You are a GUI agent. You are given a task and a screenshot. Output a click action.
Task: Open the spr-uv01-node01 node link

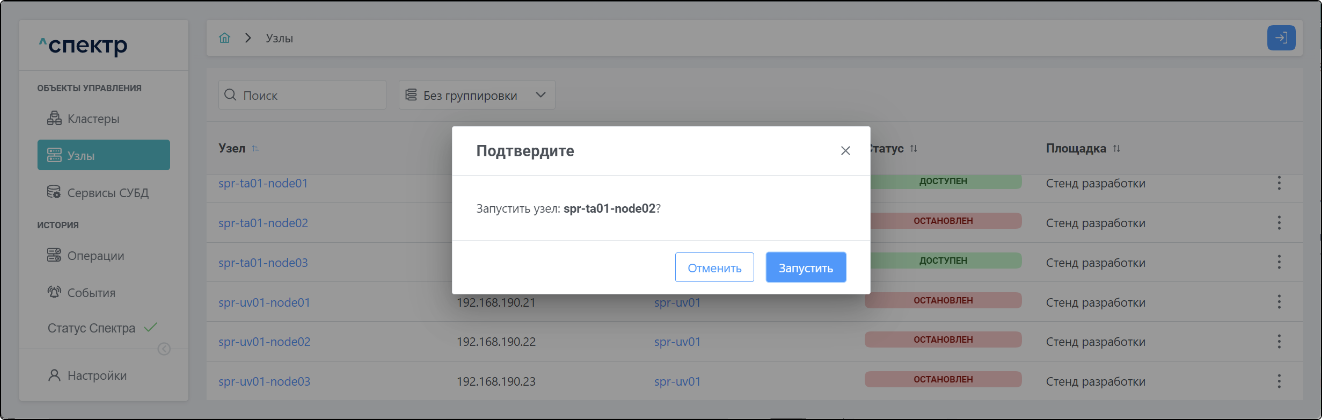pos(264,301)
